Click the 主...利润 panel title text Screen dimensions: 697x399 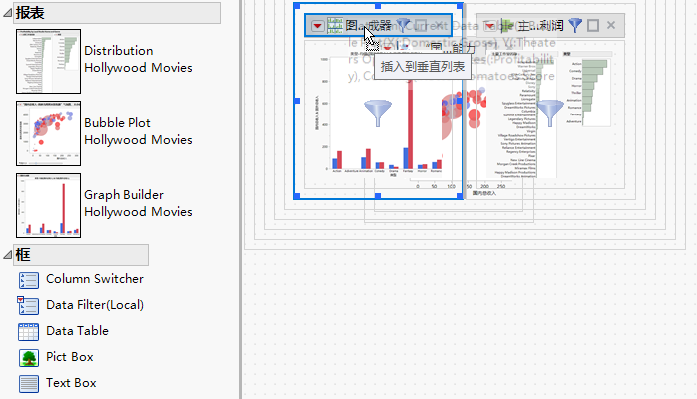pyautogui.click(x=541, y=26)
